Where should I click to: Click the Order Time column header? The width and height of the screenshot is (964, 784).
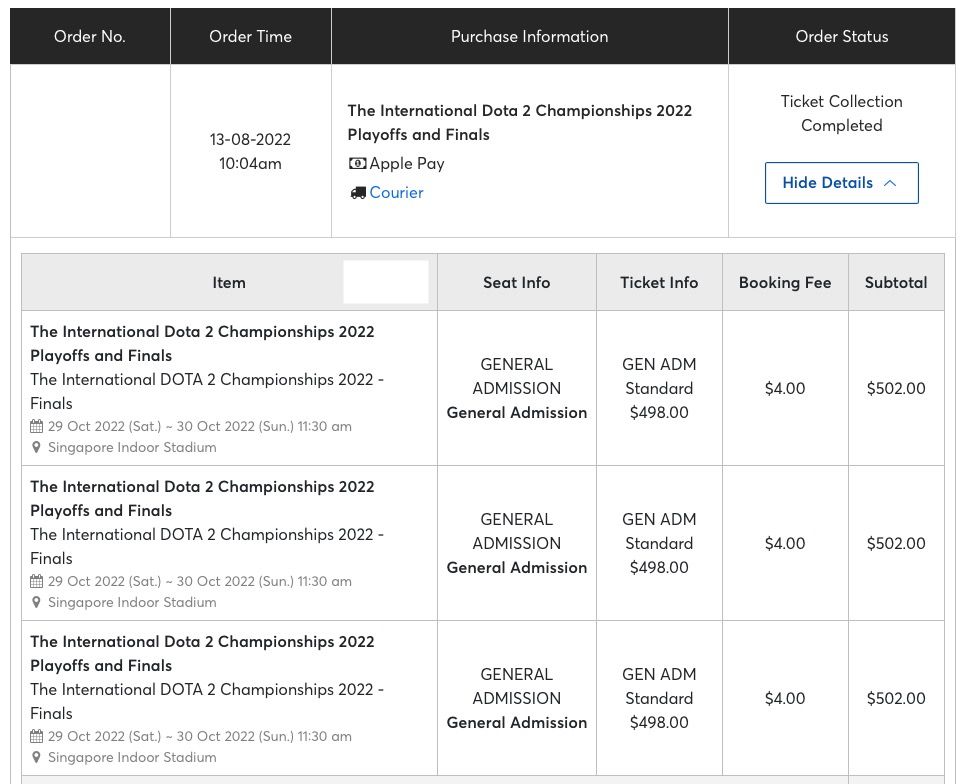point(250,36)
